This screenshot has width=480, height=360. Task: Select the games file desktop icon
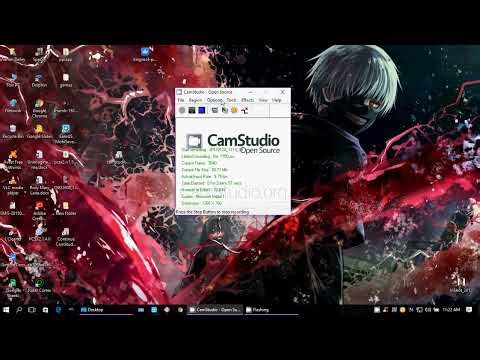click(66, 80)
